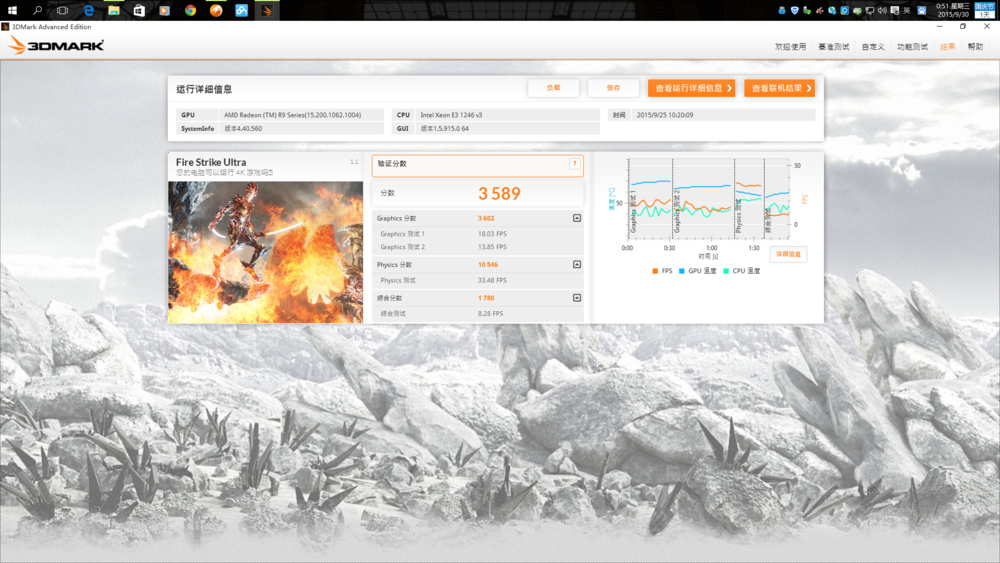
Task: Click the safely remove hardware tray icon
Action: click(x=807, y=10)
